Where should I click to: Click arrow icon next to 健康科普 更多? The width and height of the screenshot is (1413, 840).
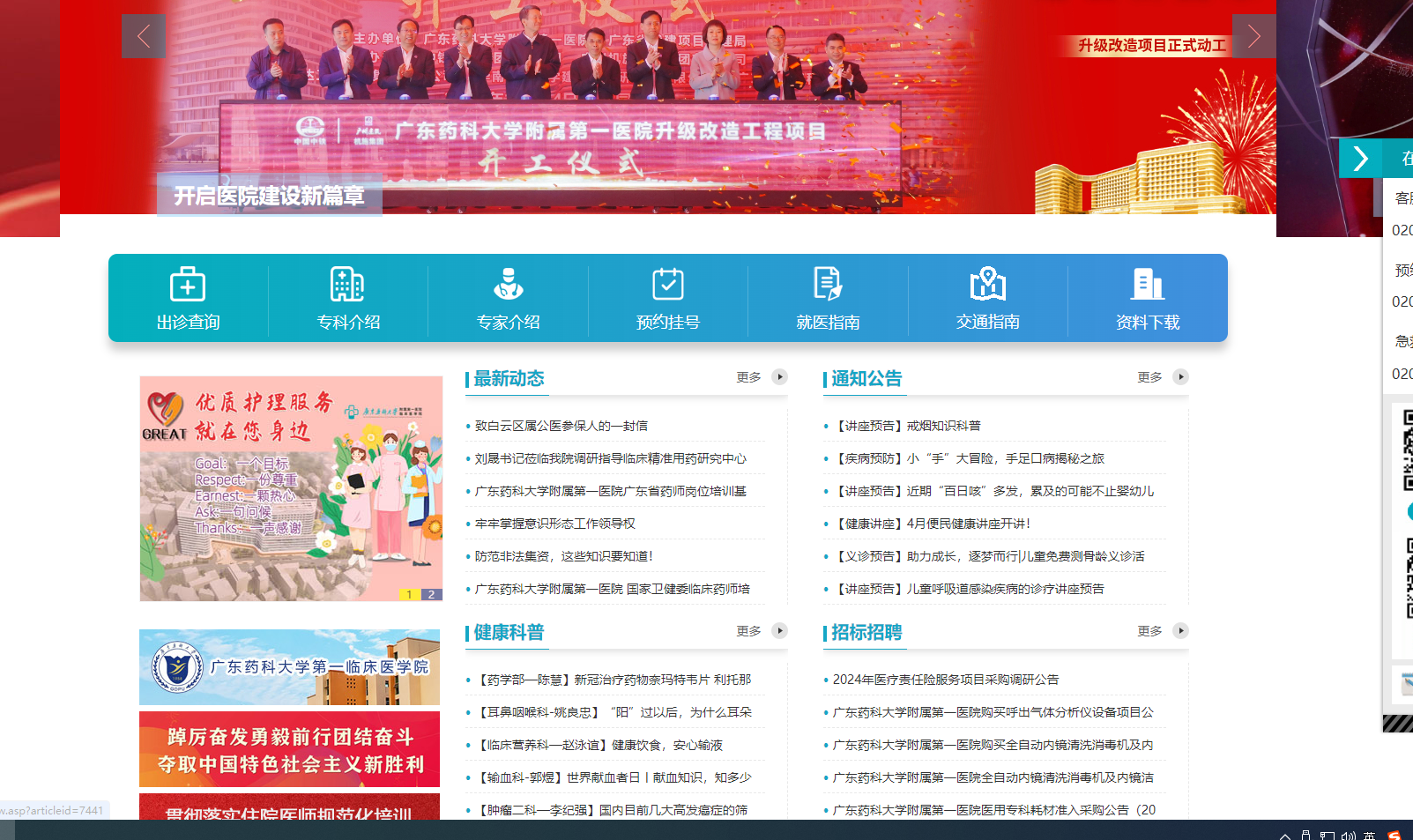click(779, 631)
